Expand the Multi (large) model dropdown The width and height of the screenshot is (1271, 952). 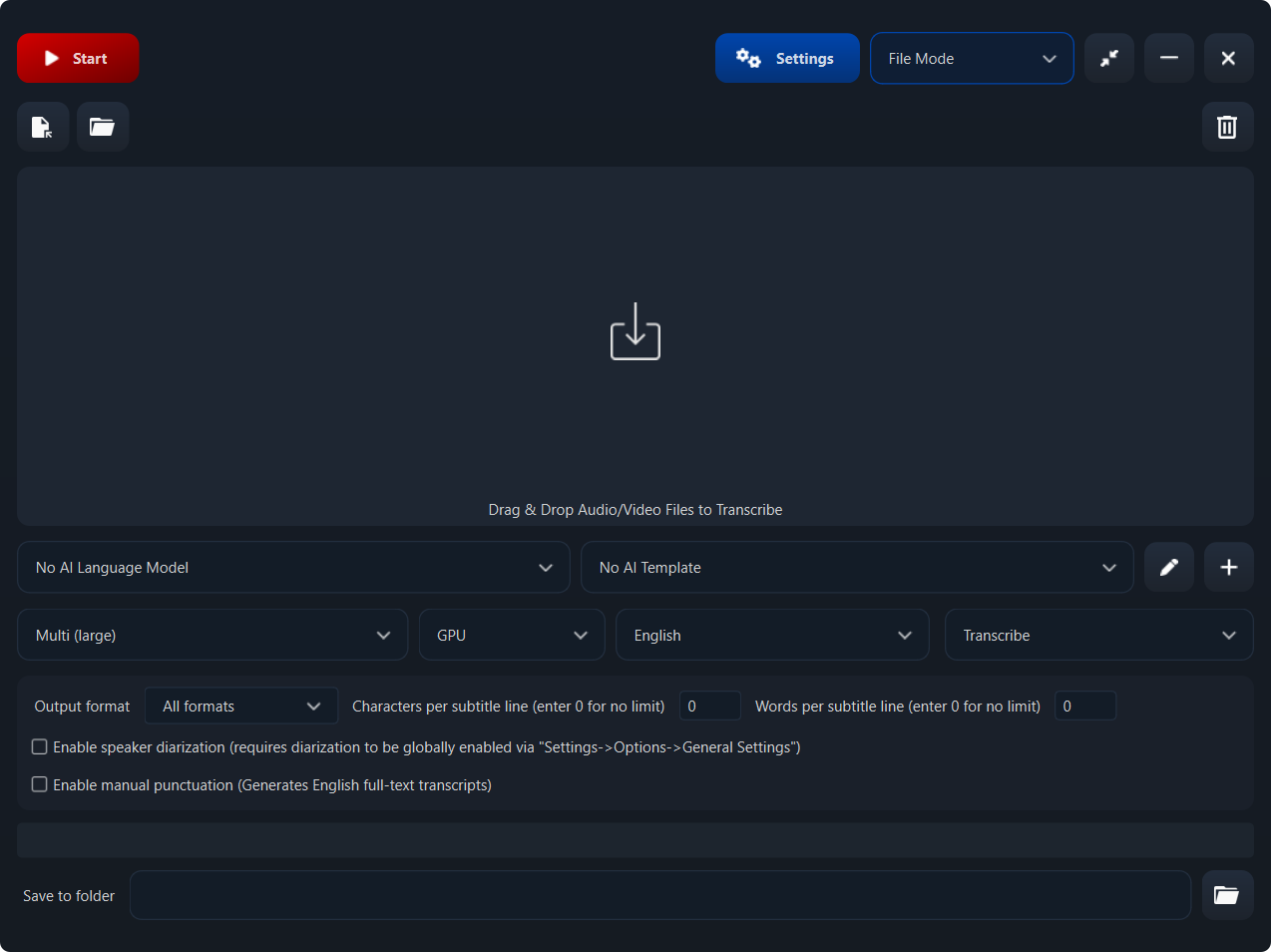tap(212, 635)
